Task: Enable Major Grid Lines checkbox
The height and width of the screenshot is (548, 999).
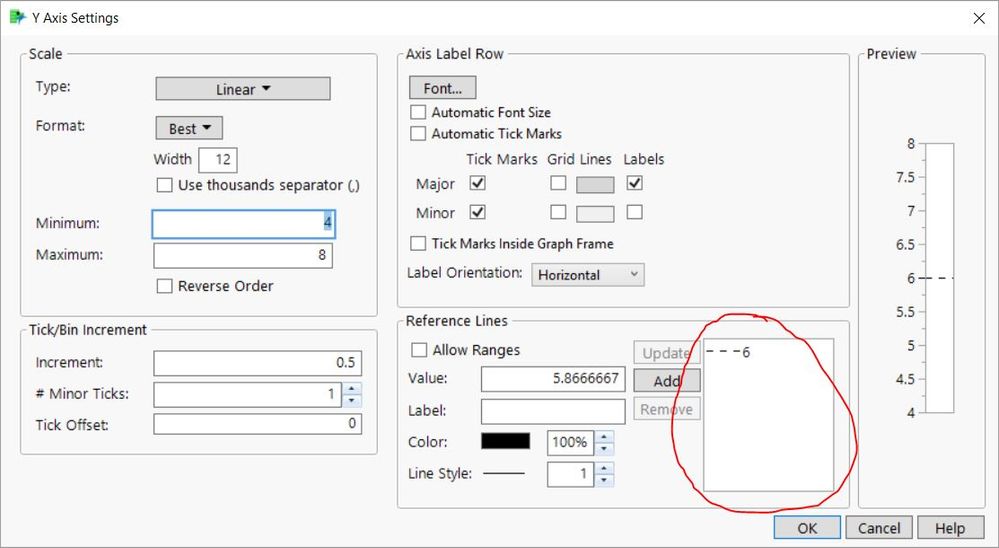Action: pos(558,183)
